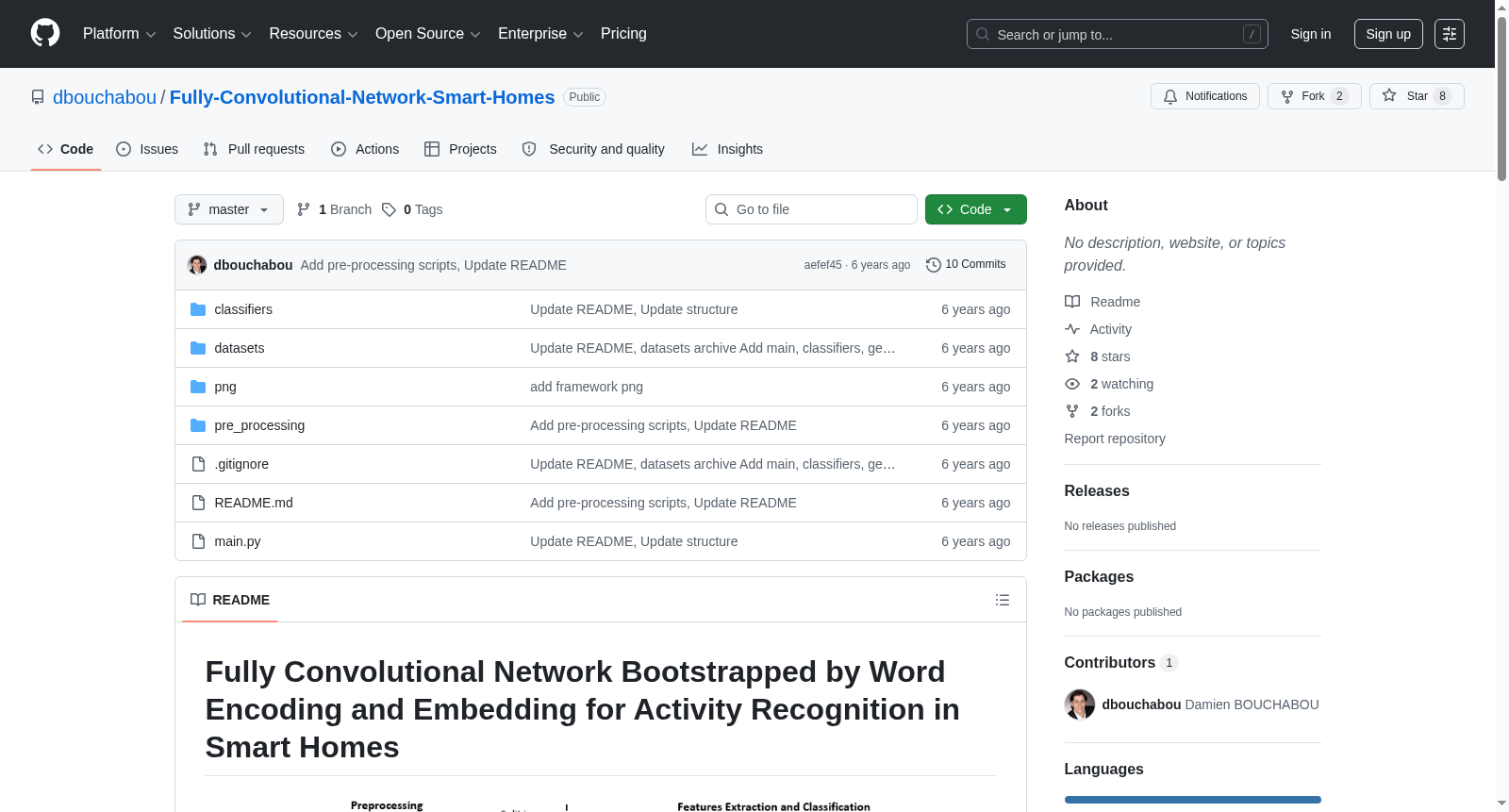Click the eye icon beside 2 watching
Viewport: 1509px width, 812px height.
point(1072,384)
